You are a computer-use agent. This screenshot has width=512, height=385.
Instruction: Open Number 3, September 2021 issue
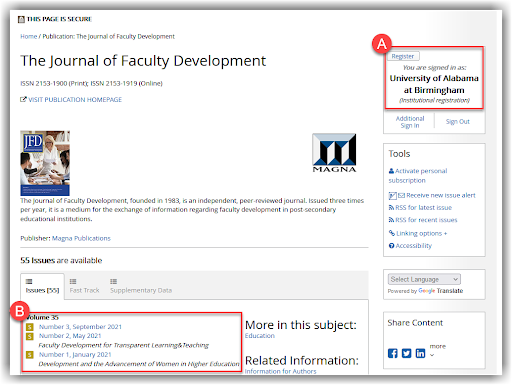pos(80,327)
